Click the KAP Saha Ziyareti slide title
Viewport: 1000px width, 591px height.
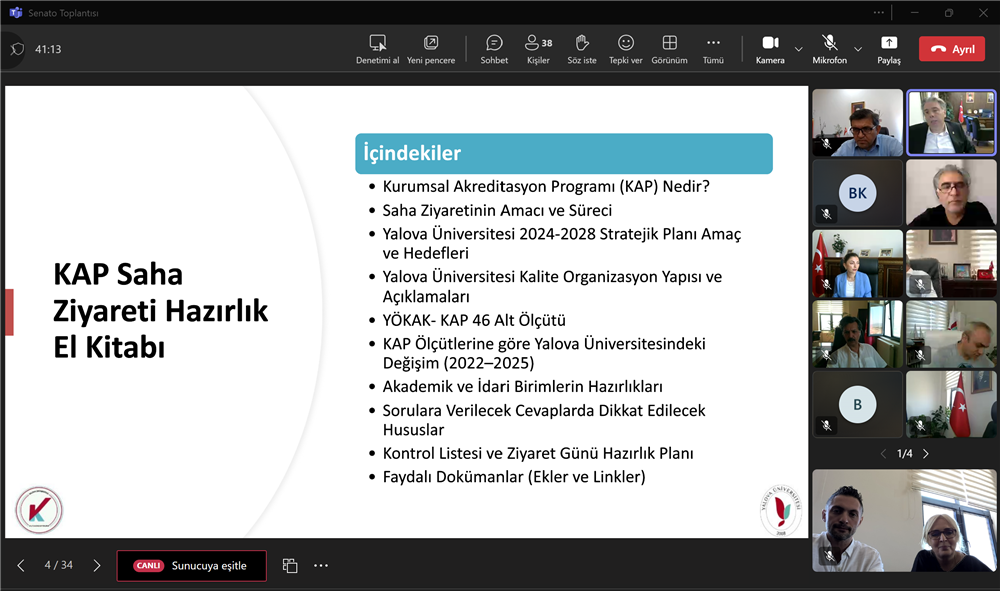point(161,311)
